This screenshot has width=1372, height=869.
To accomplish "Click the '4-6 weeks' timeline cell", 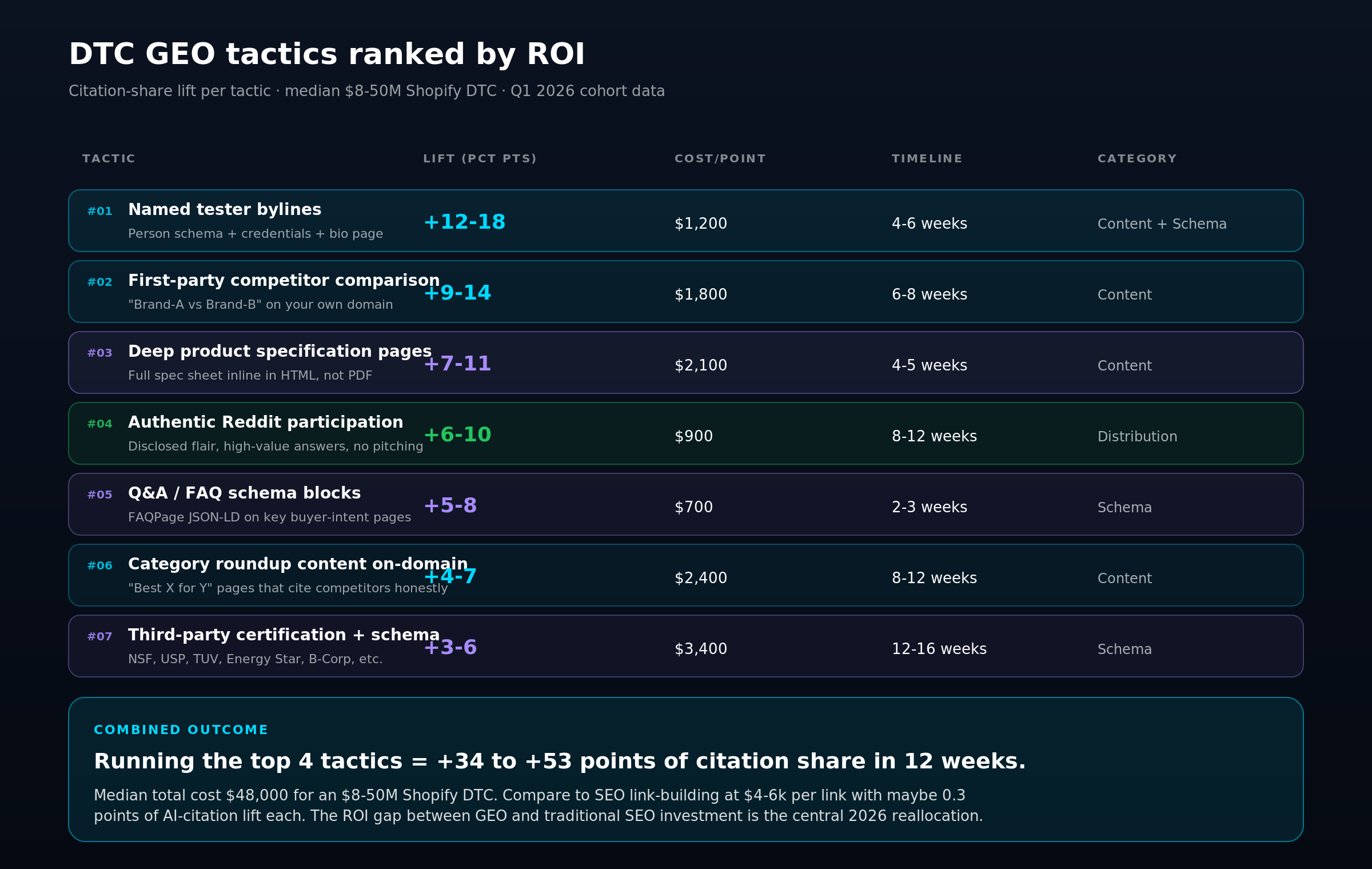I will (x=930, y=224).
